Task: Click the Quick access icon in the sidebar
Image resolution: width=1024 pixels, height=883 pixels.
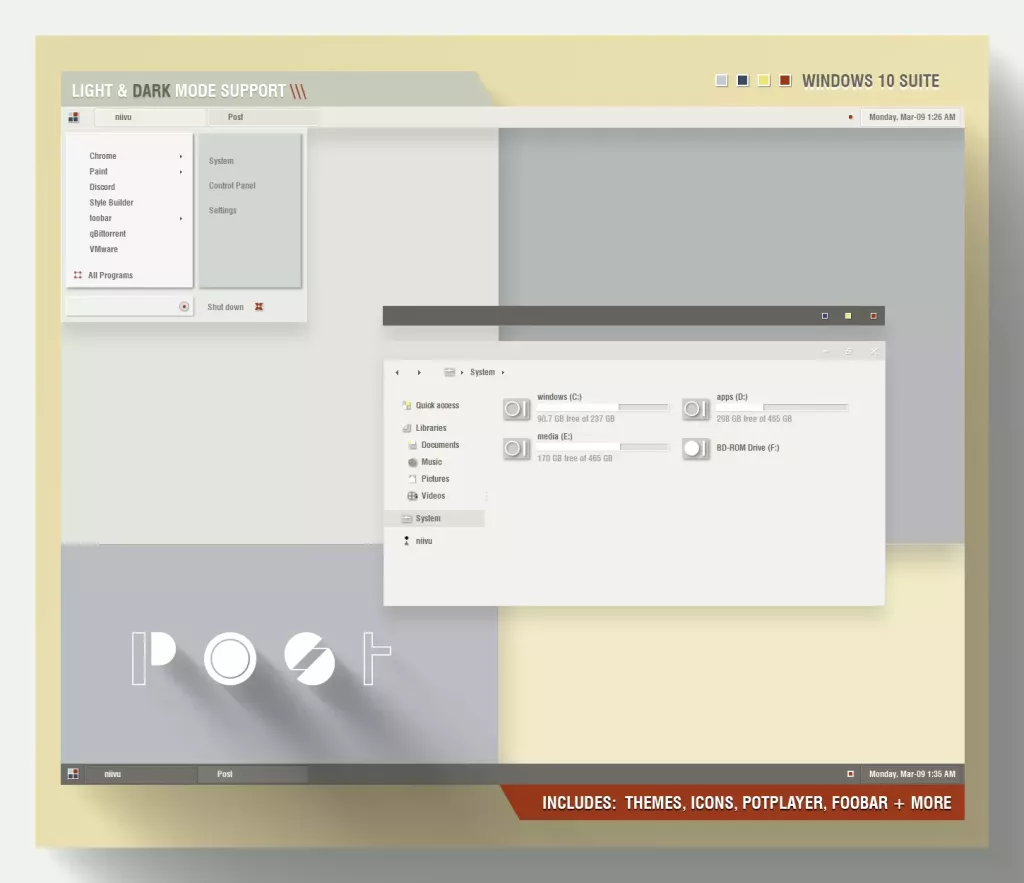Action: point(405,405)
